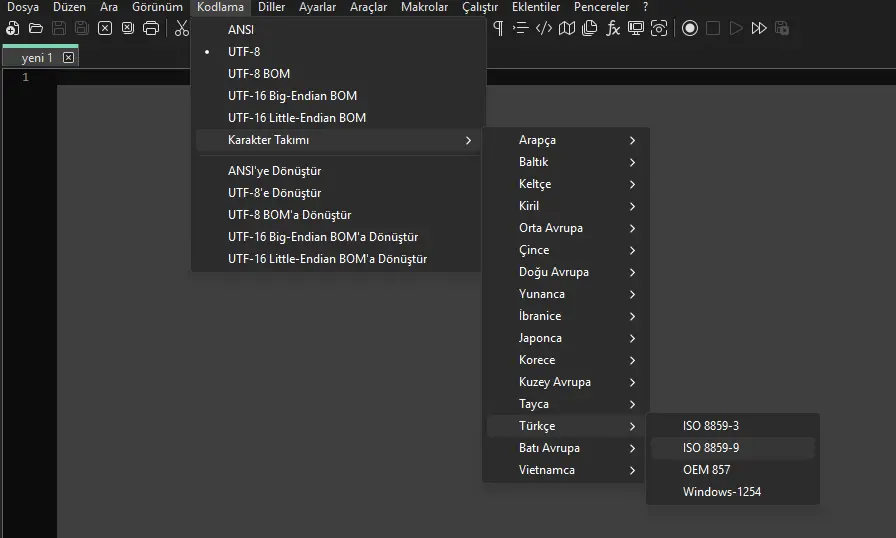
Task: Select OEM 857 charset
Action: coord(733,470)
